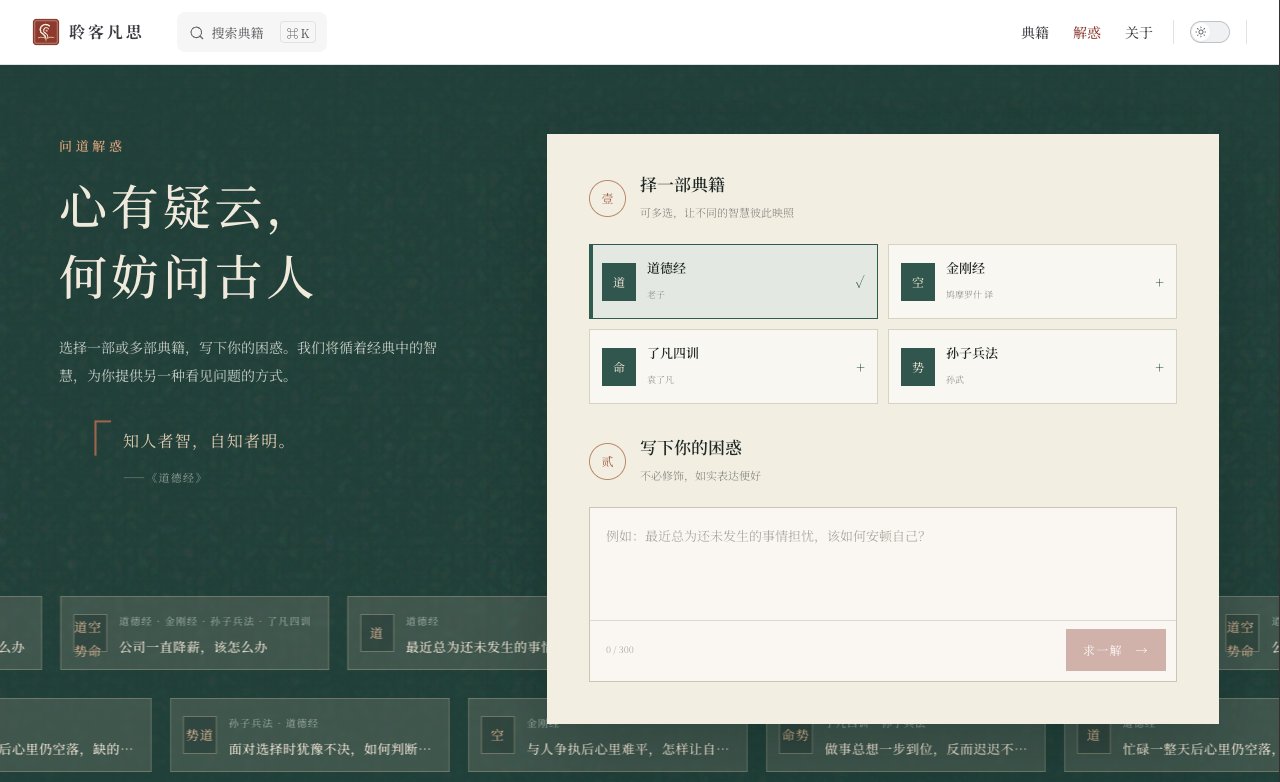Screen dimensions: 1280x782
Task: Click the 空 badge on the 与人争执后心里难平 card
Action: point(497,735)
